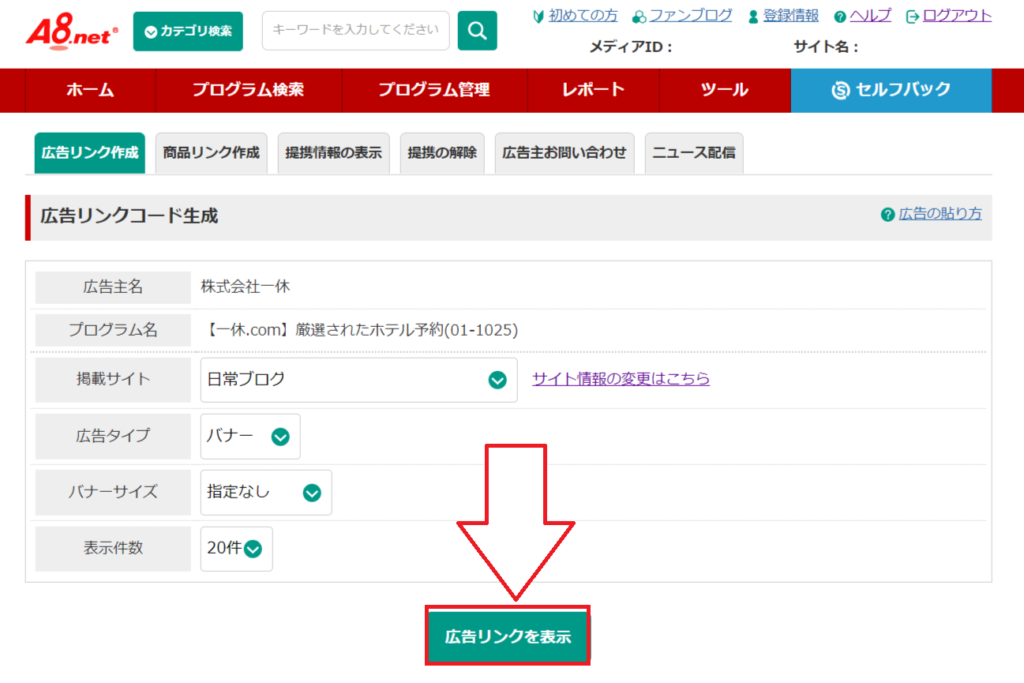Click the メディアID label

coord(630,47)
